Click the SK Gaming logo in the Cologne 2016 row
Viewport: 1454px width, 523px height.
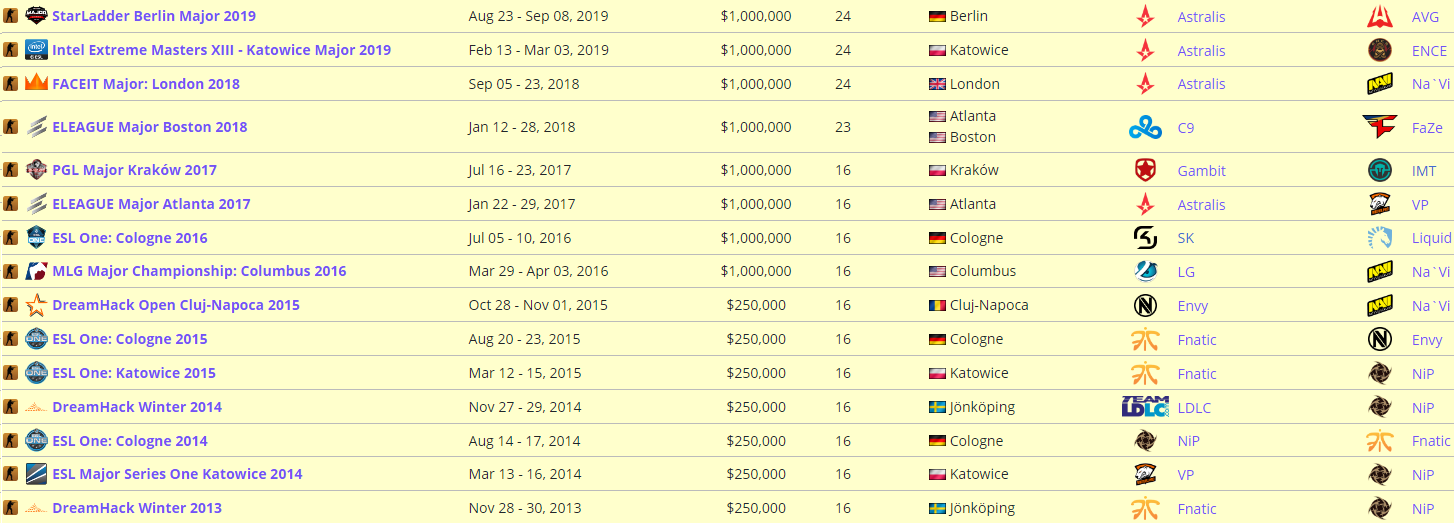coord(1145,238)
